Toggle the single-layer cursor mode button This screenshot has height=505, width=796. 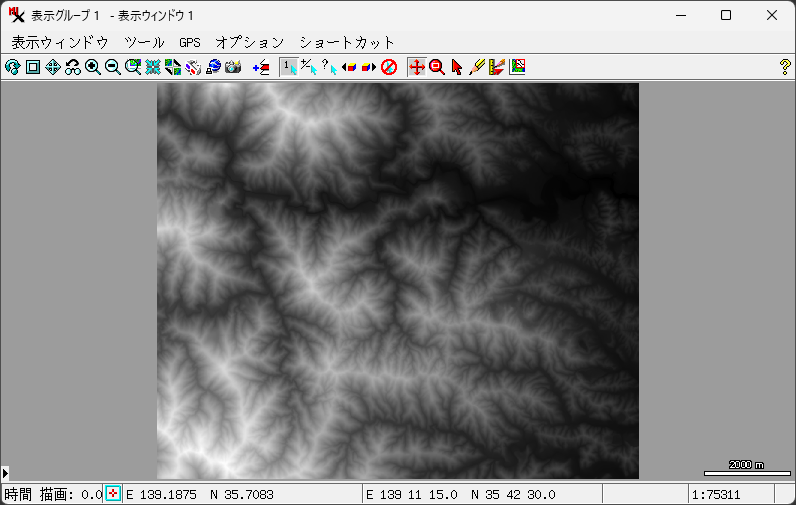pos(288,67)
